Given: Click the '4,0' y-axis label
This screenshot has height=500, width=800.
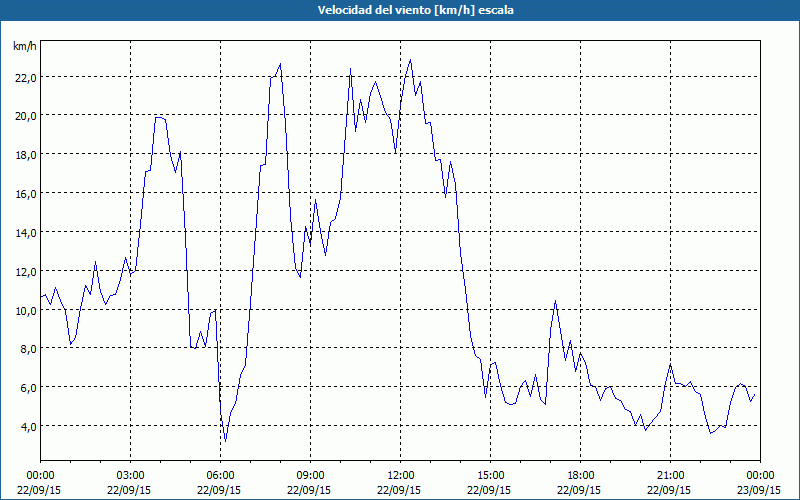Looking at the screenshot, I should pyautogui.click(x=29, y=427).
